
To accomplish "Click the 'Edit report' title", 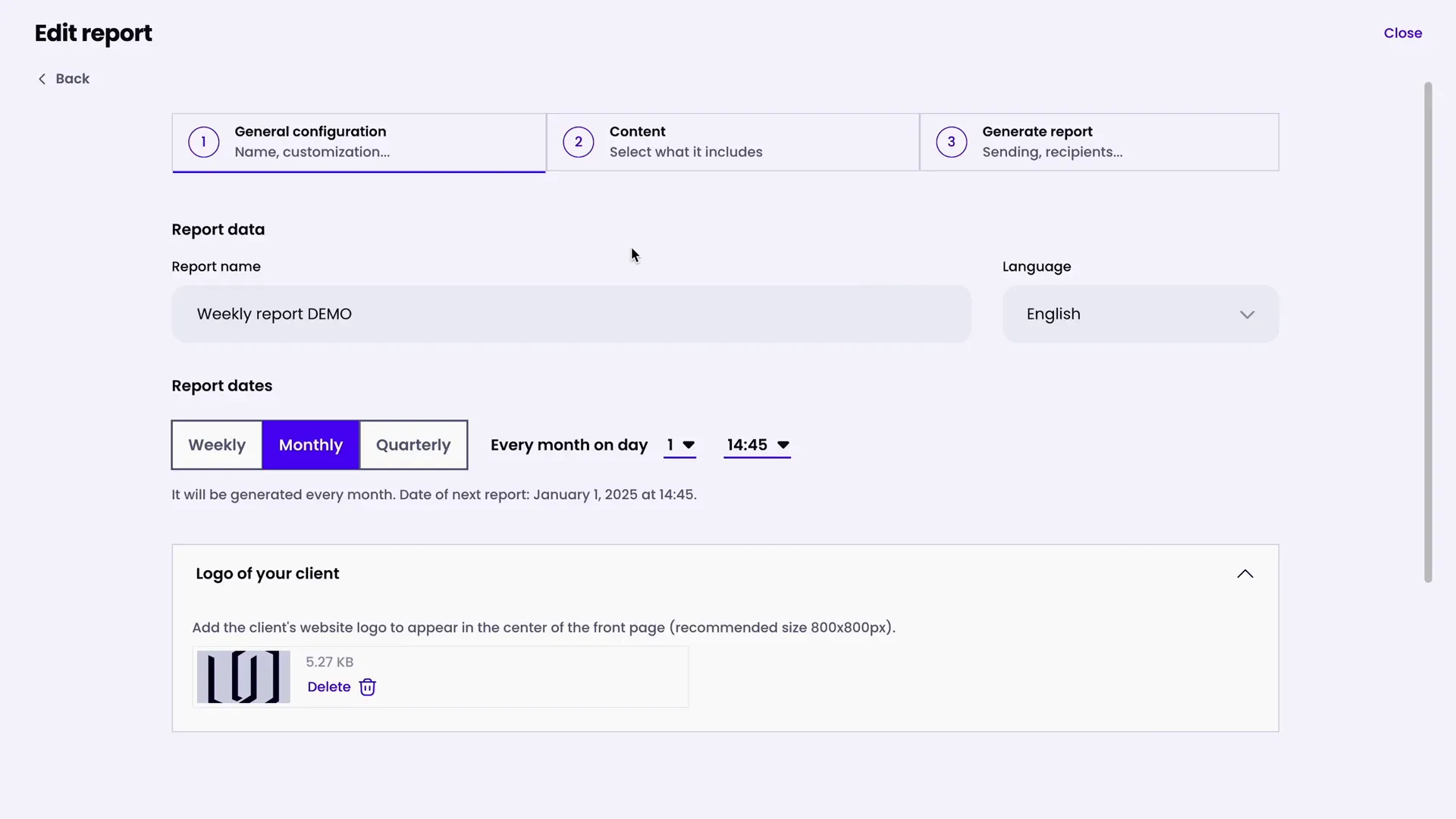I will pos(93,34).
